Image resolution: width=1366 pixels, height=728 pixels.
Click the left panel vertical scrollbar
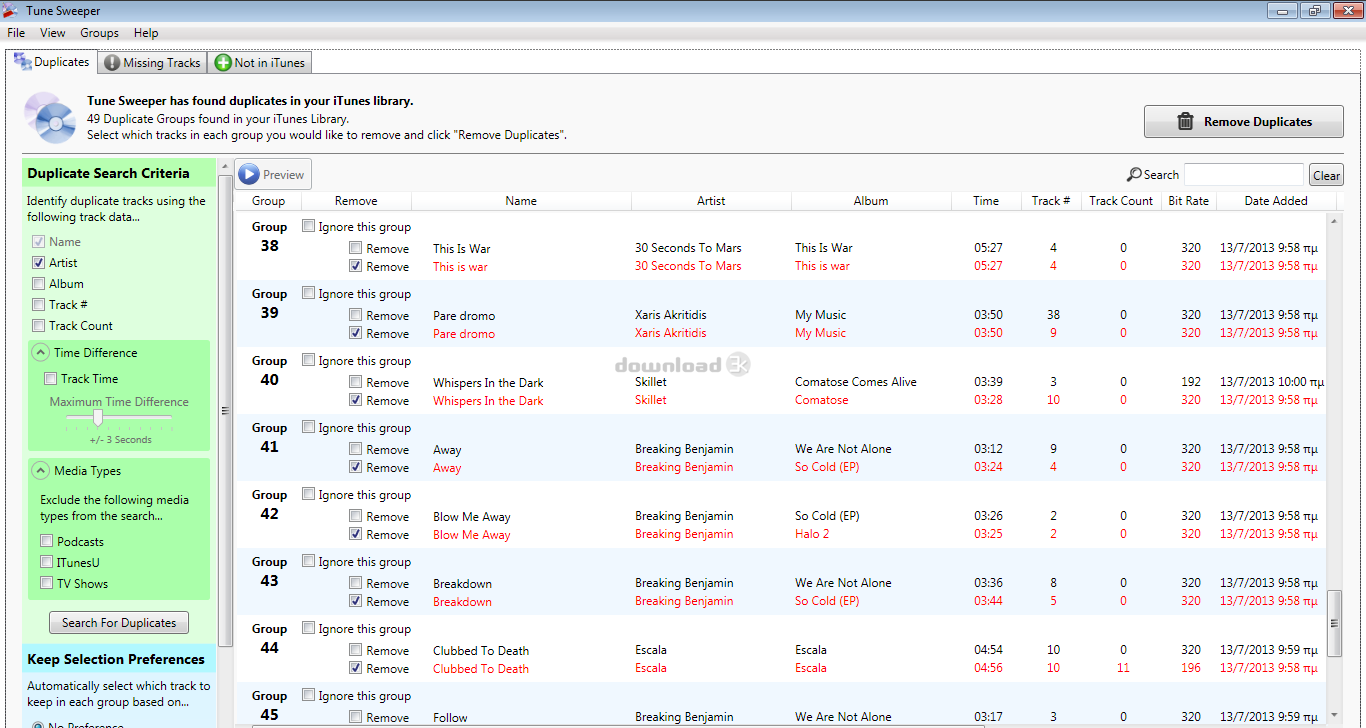click(225, 411)
